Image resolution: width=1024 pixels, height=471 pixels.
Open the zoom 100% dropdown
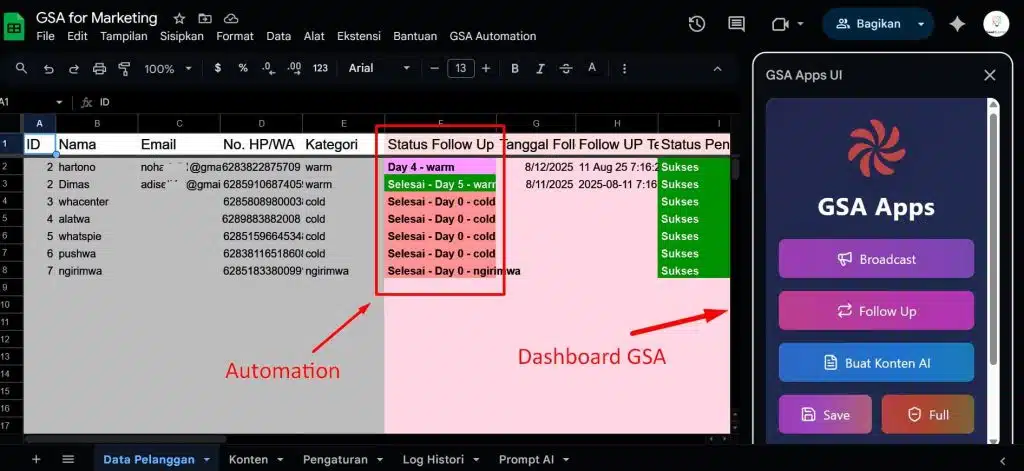168,69
